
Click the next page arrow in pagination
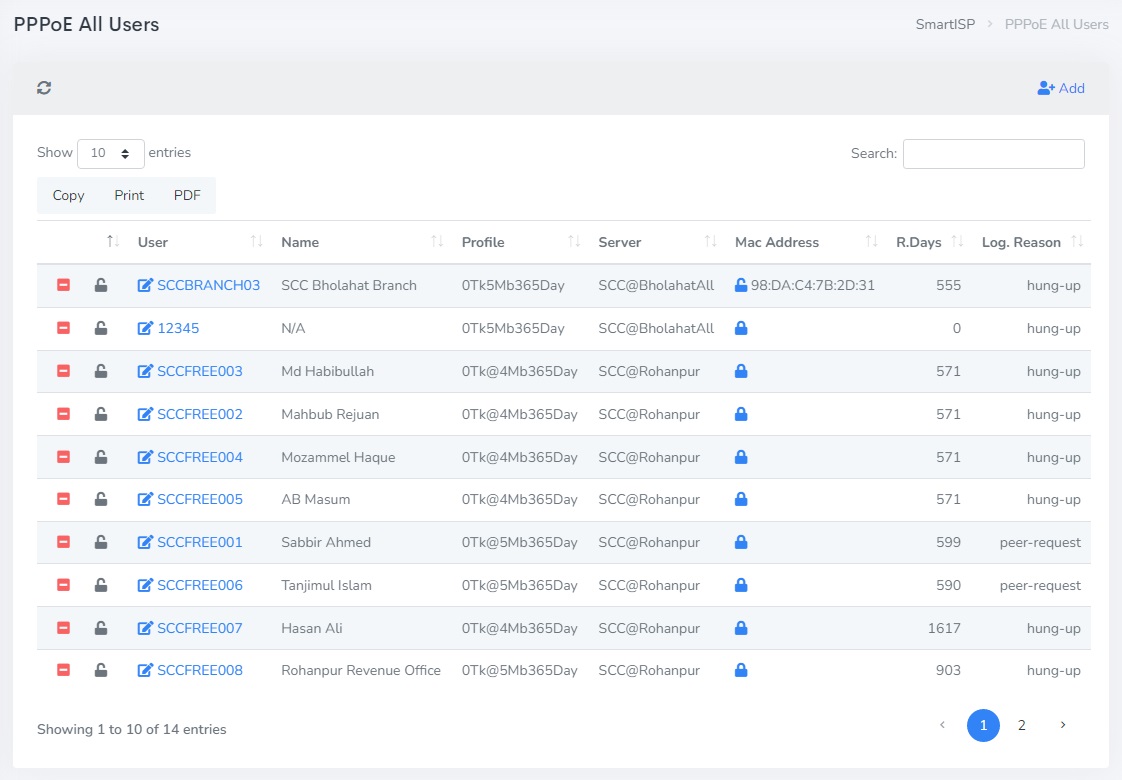[x=1062, y=726]
